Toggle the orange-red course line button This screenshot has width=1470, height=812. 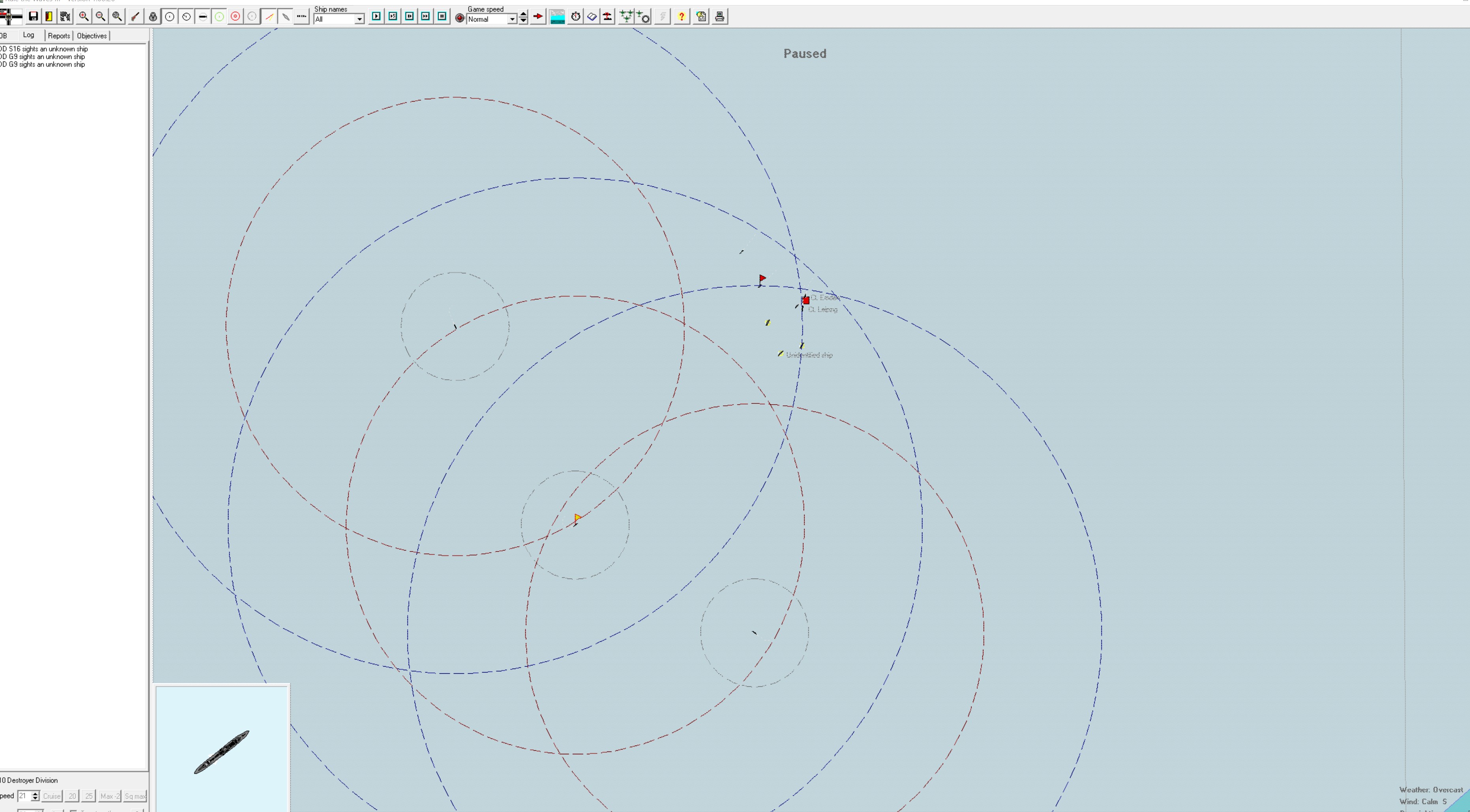(269, 17)
